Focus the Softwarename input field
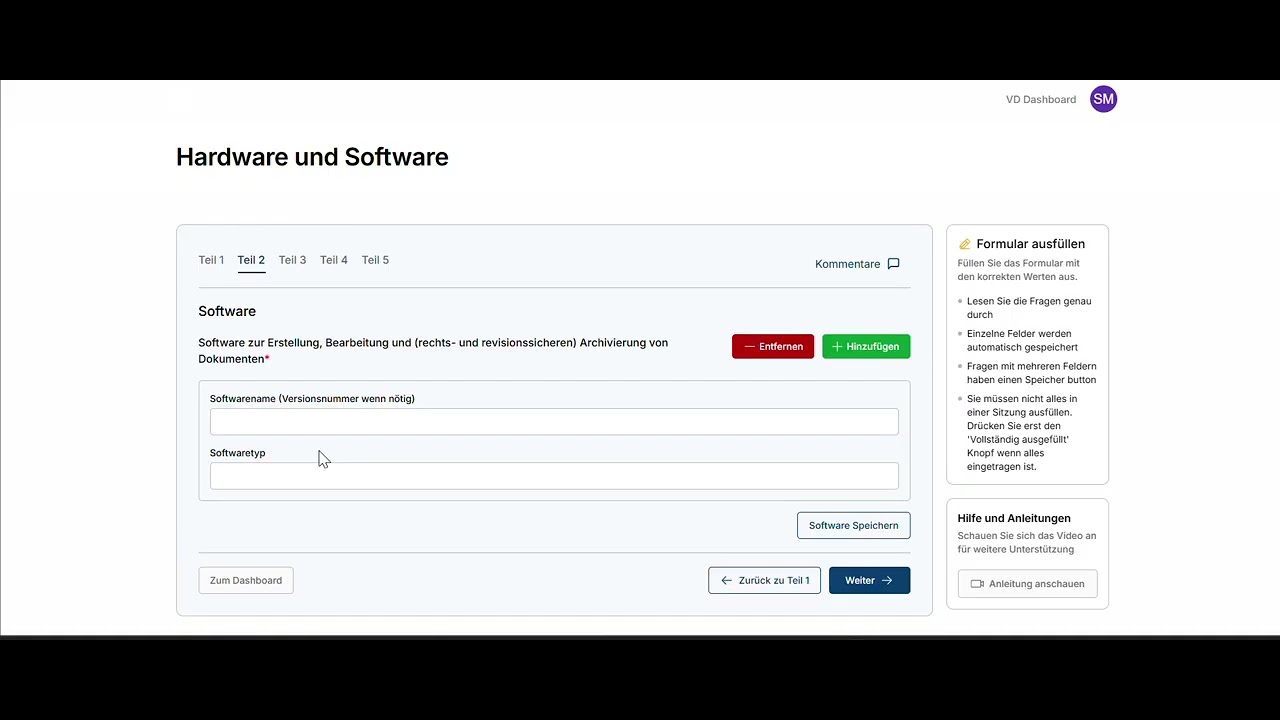 [x=554, y=422]
